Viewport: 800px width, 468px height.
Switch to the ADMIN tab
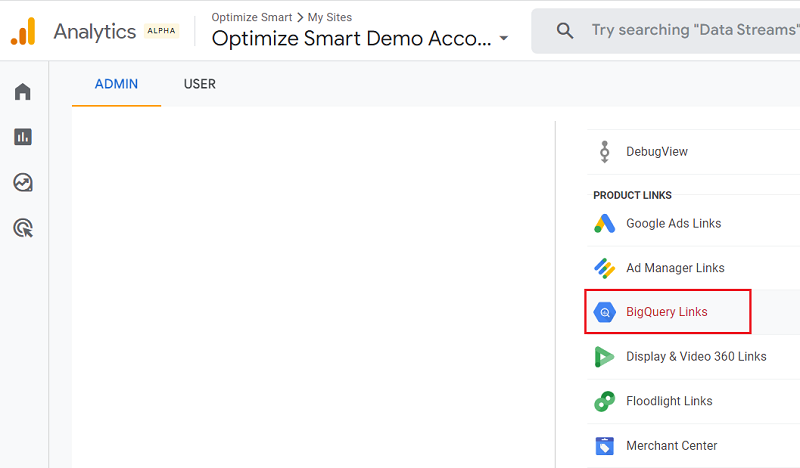click(116, 84)
